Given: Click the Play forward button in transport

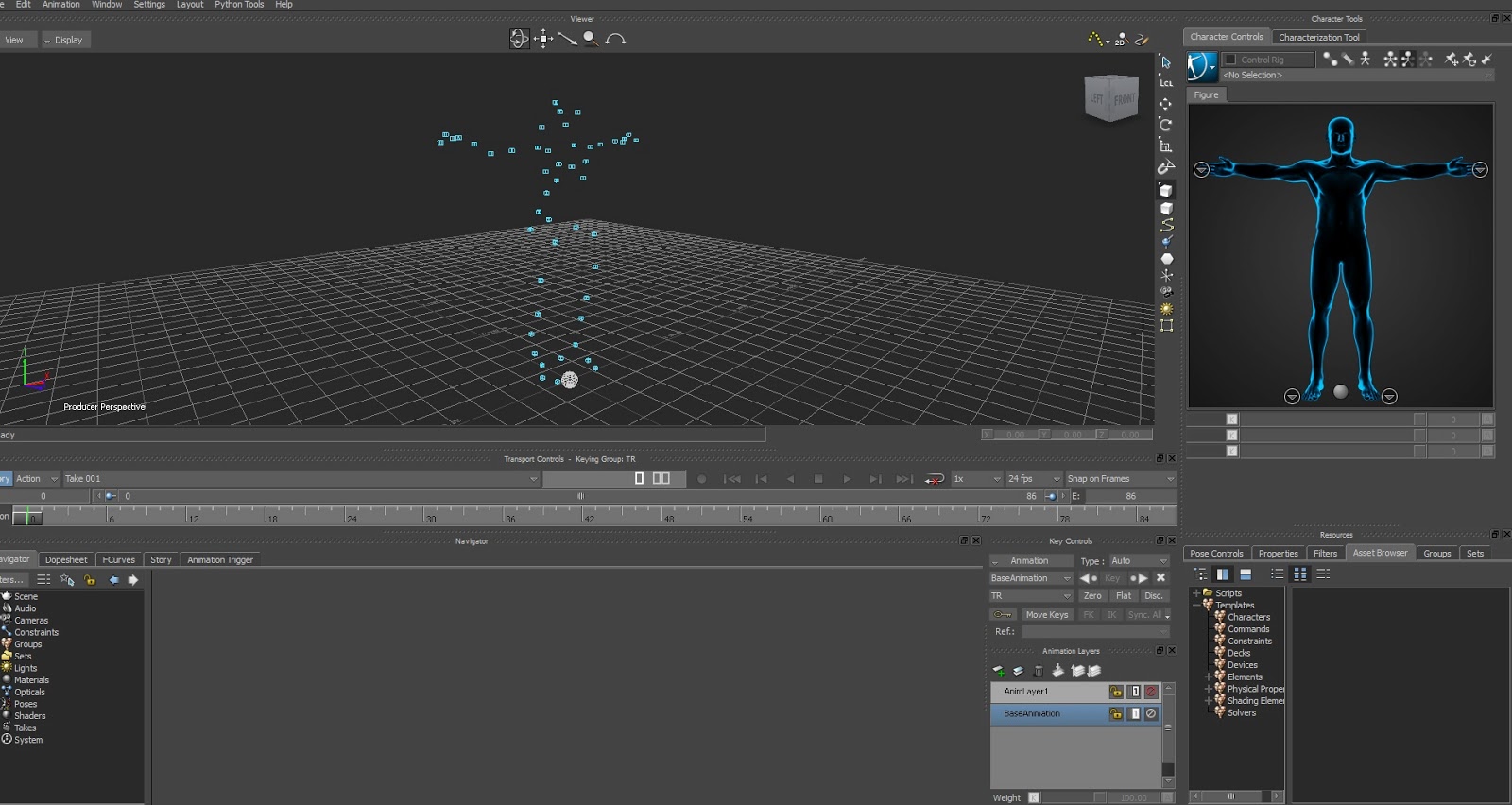Looking at the screenshot, I should [x=847, y=479].
